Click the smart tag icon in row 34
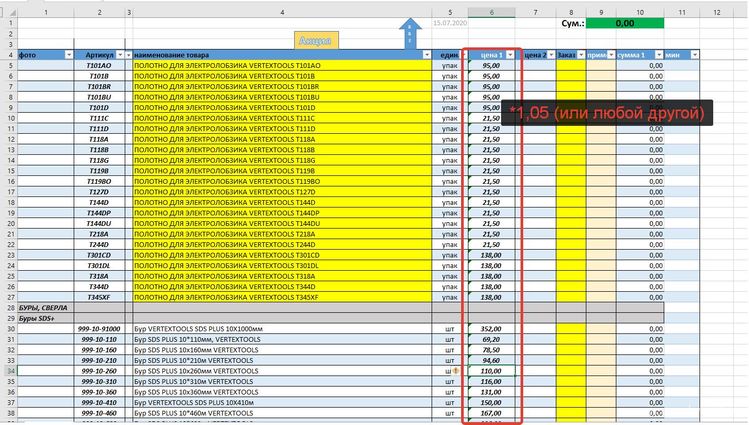749x425 pixels. pyautogui.click(x=456, y=371)
